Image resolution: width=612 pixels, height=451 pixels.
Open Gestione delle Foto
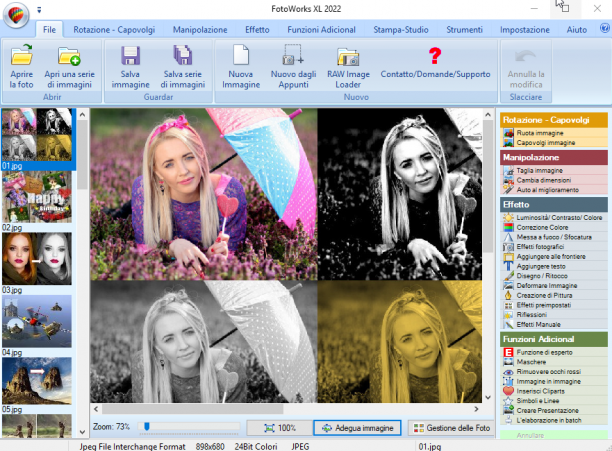[452, 428]
